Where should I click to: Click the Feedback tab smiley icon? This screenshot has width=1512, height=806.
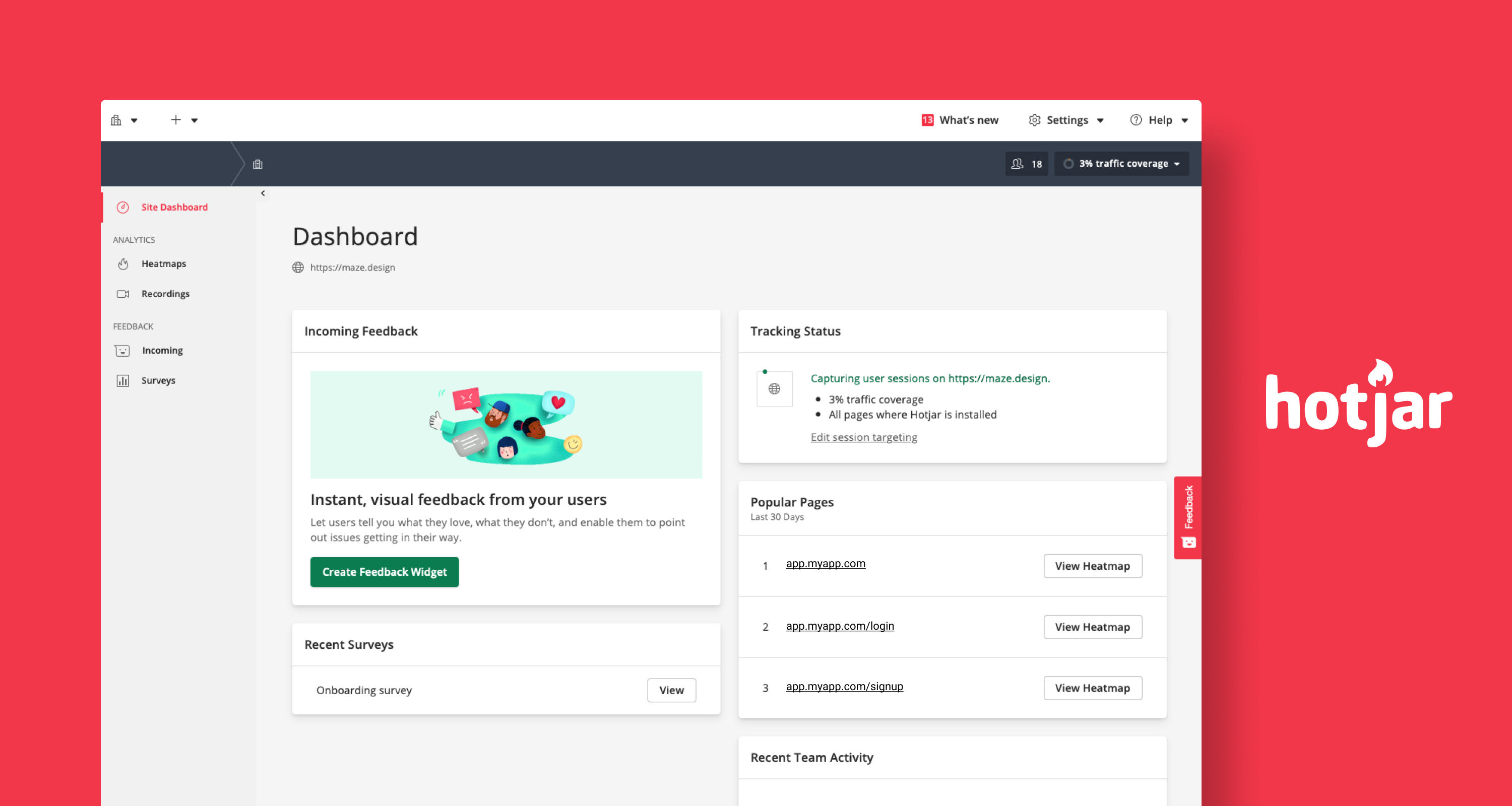click(x=1188, y=543)
